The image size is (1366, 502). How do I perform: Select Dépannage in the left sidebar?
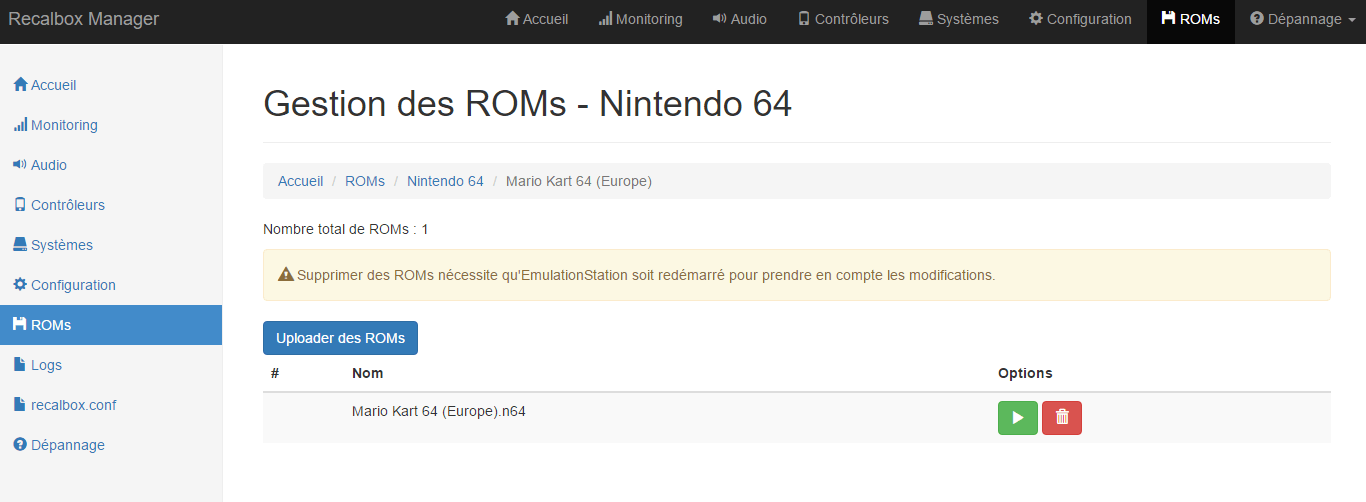click(x=67, y=445)
